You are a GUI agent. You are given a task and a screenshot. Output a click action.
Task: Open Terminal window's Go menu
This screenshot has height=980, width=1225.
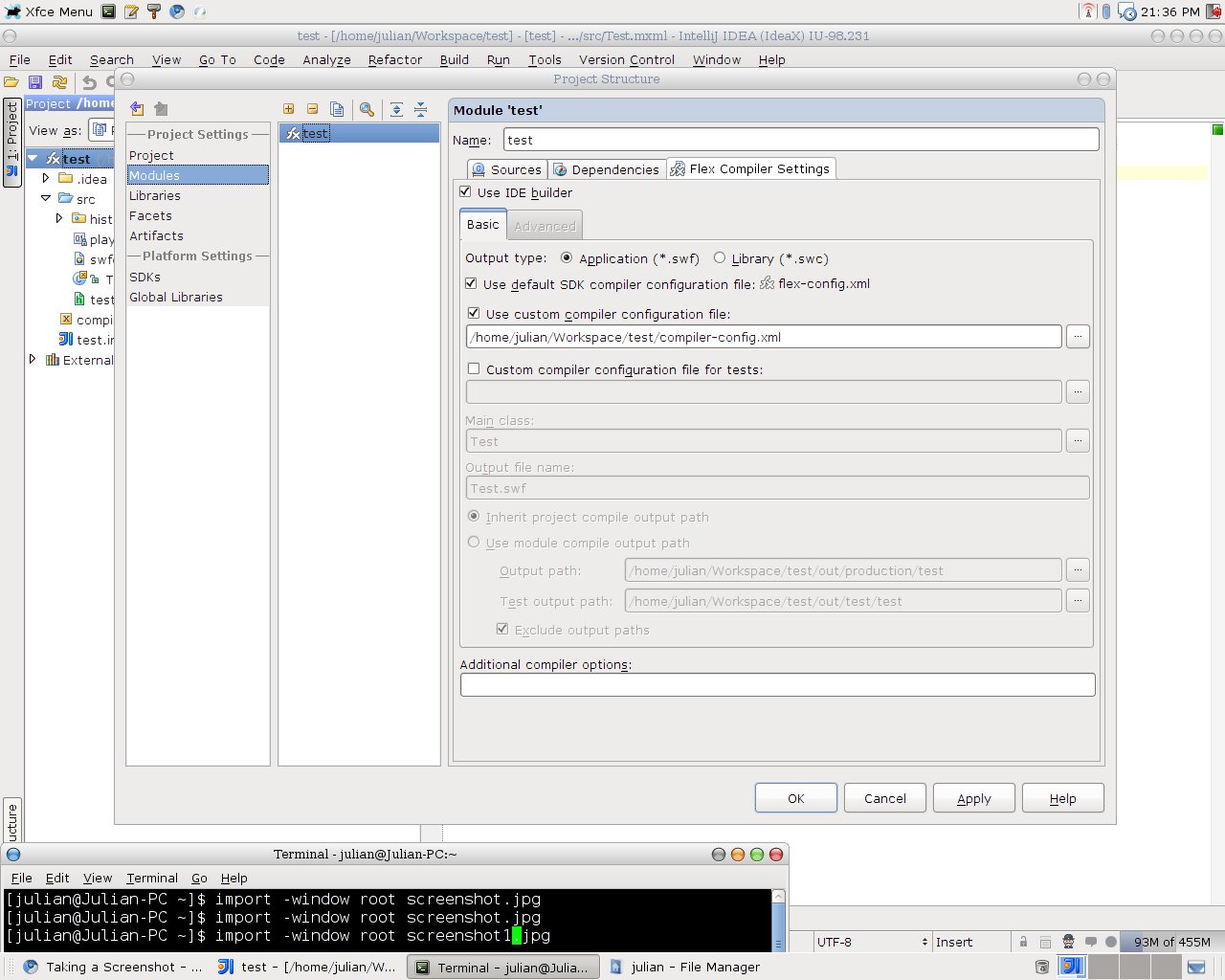199,878
